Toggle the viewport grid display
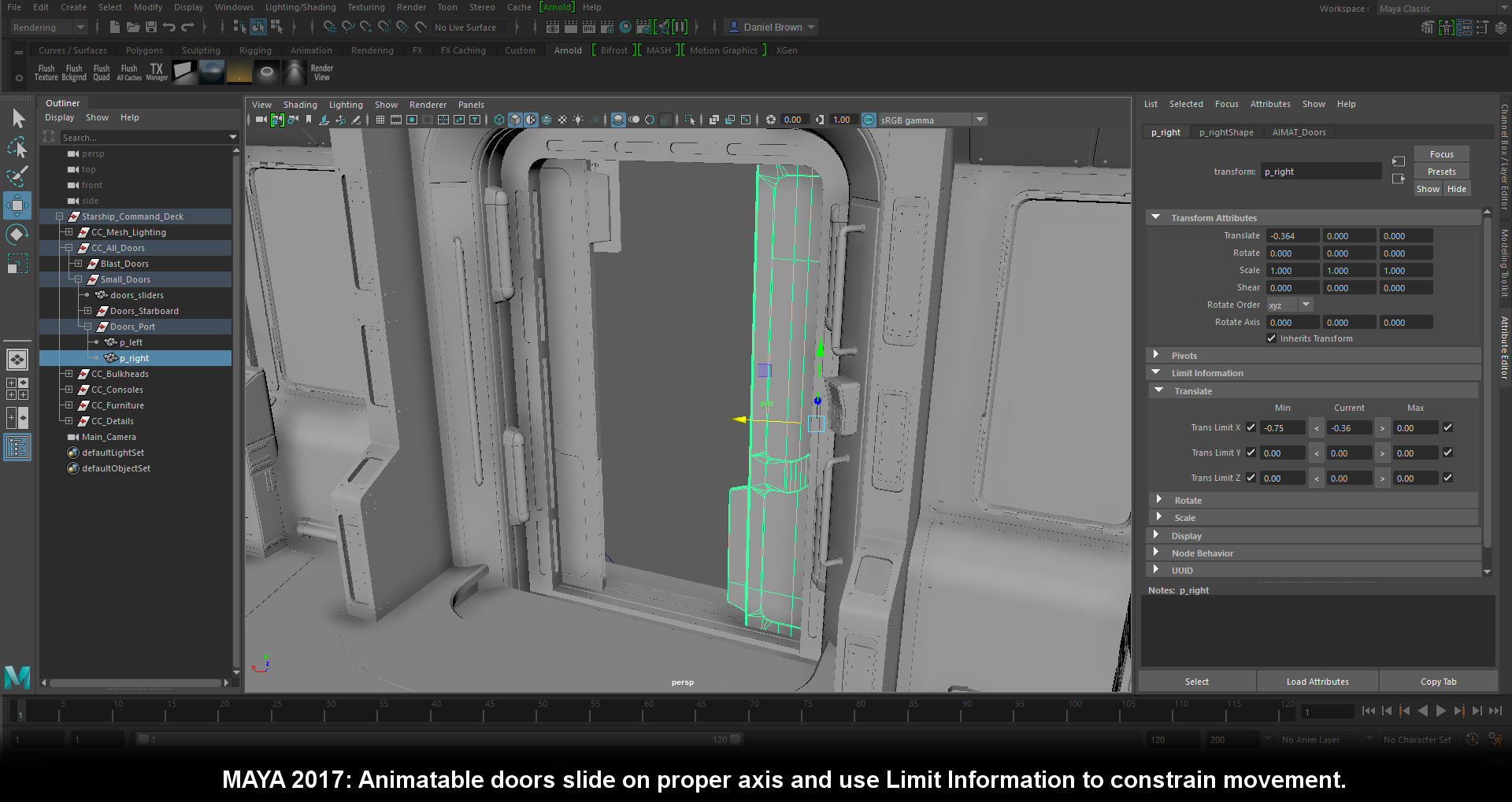Viewport: 1512px width, 802px height. (x=380, y=120)
